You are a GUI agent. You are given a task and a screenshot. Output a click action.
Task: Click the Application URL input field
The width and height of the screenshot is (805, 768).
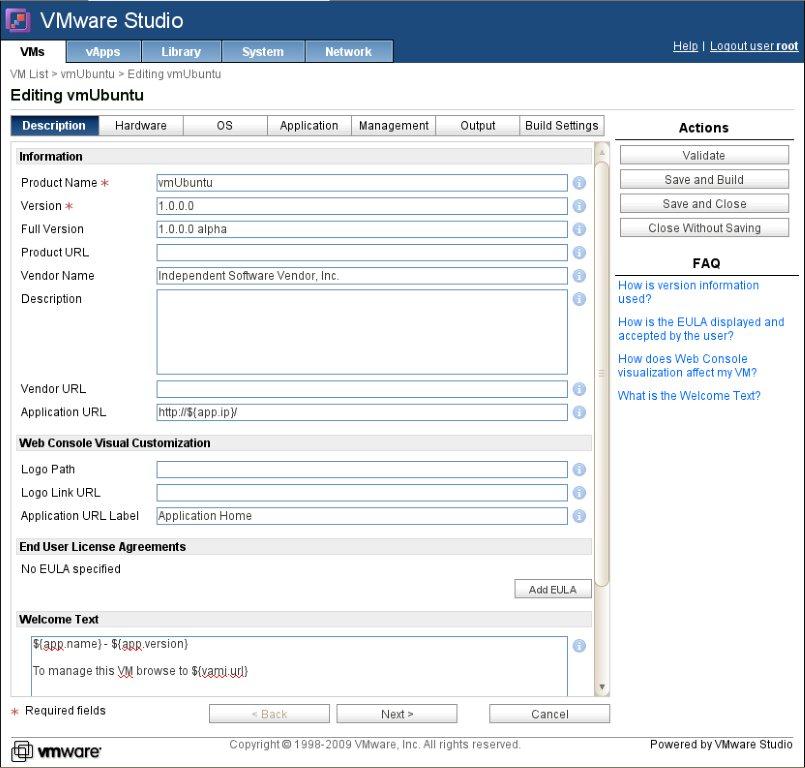(x=362, y=412)
